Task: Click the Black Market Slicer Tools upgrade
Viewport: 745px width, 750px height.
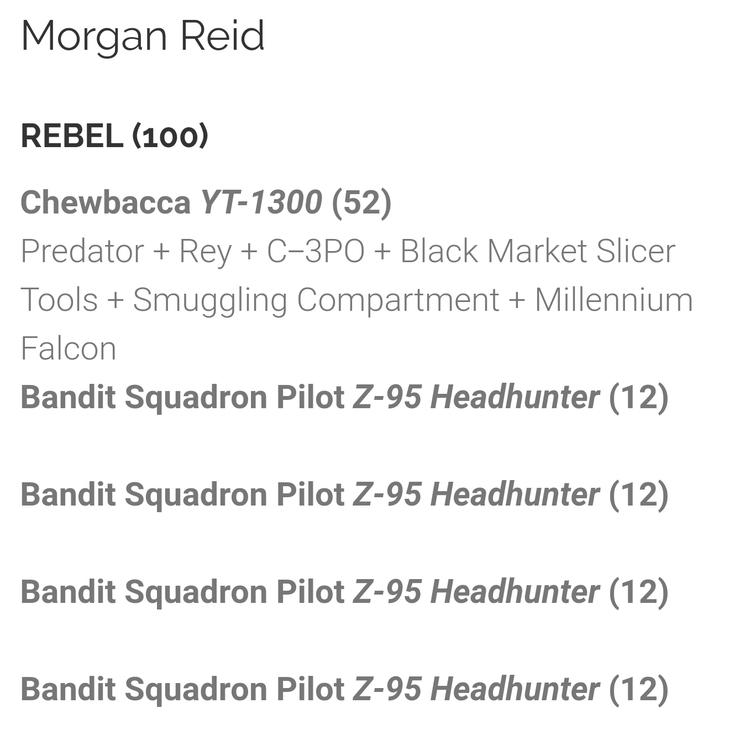Action: [538, 251]
